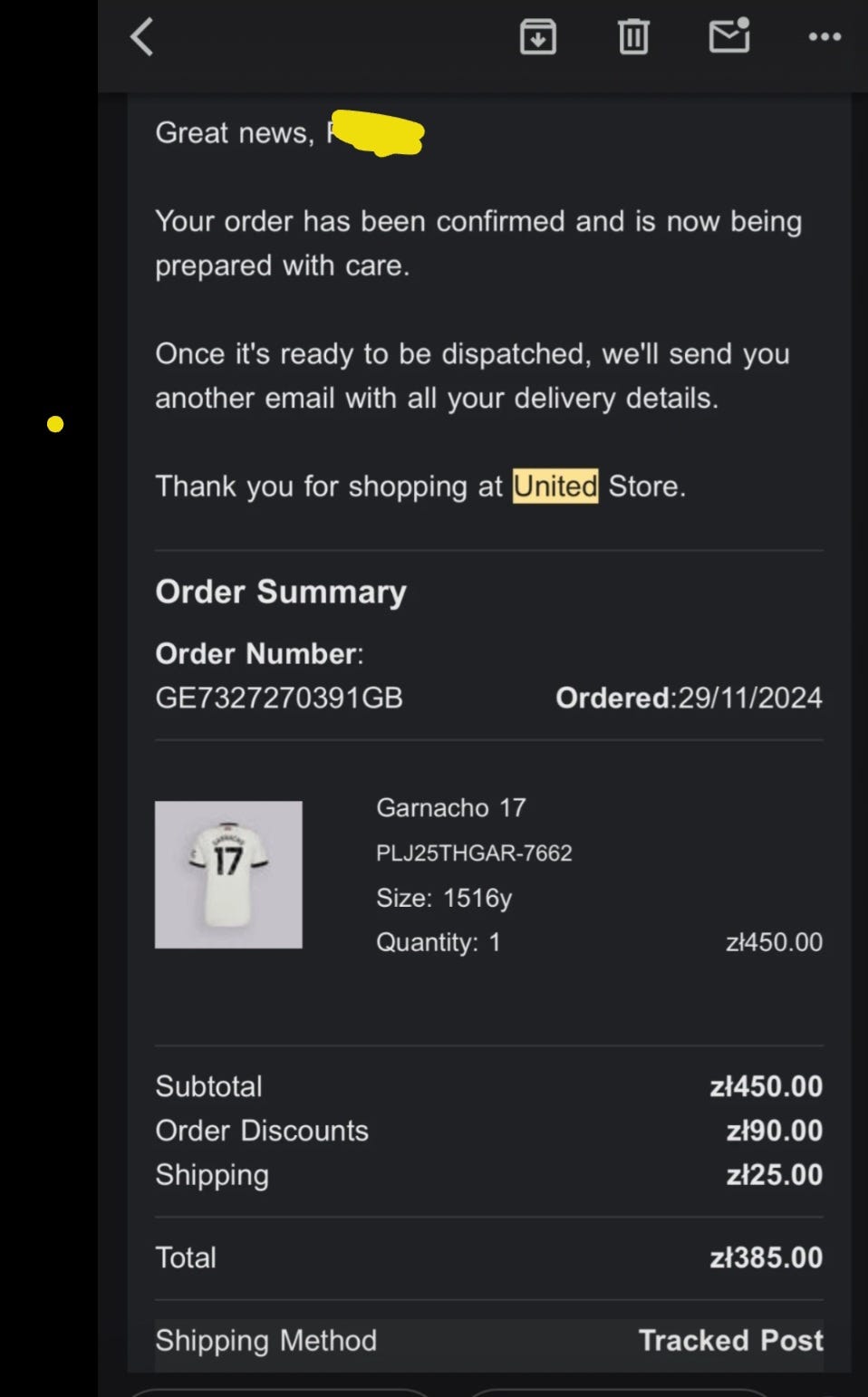
Task: Tap the Size 1516y line
Action: 444,898
